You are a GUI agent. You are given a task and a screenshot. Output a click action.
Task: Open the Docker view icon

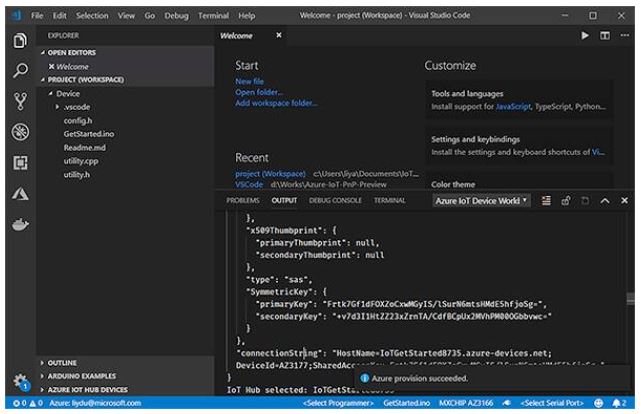pos(19,224)
